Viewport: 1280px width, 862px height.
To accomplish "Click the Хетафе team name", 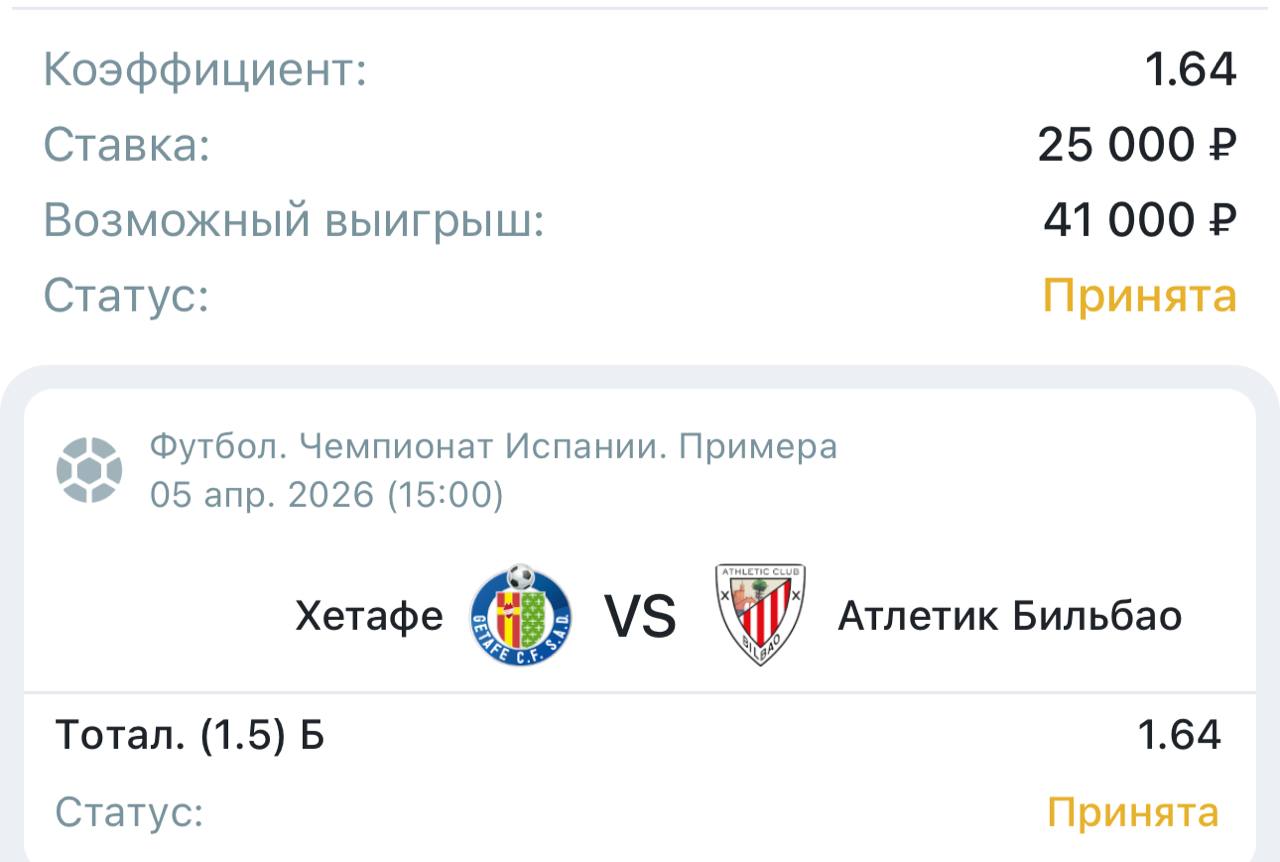I will (x=369, y=616).
